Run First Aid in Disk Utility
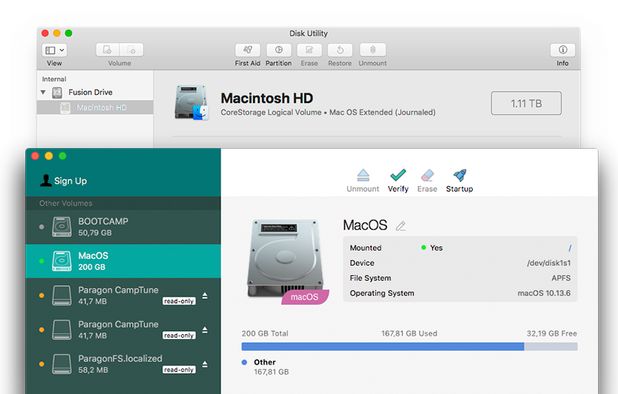The height and width of the screenshot is (394, 618). click(x=248, y=50)
